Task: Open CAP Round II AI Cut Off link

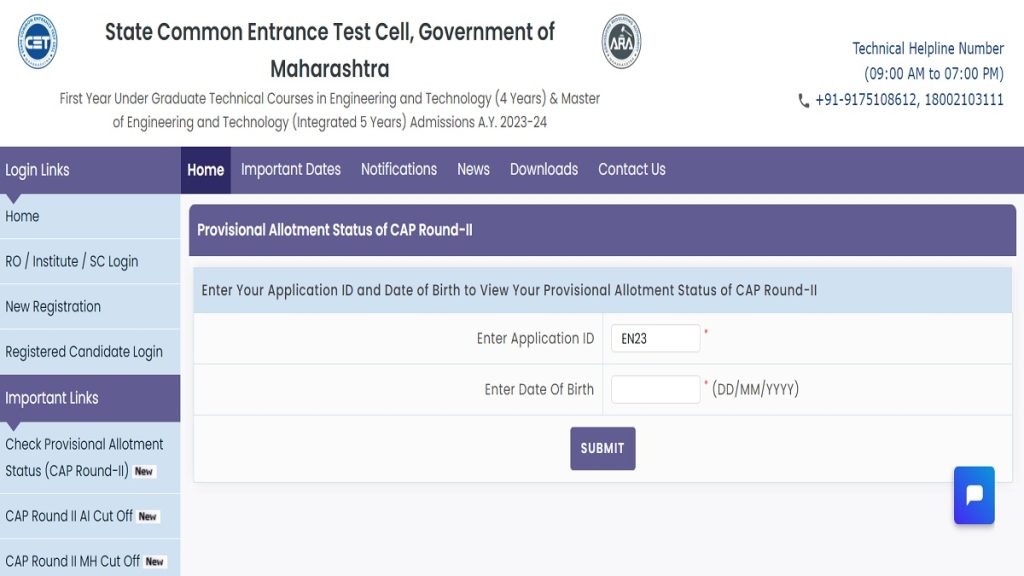Action: click(69, 516)
